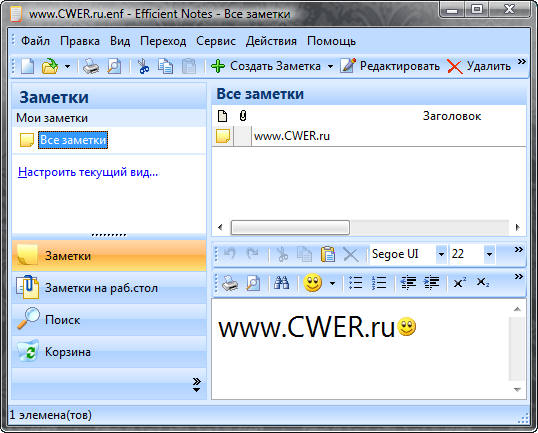Insert a smiley emoticon
The height and width of the screenshot is (433, 538).
(313, 283)
